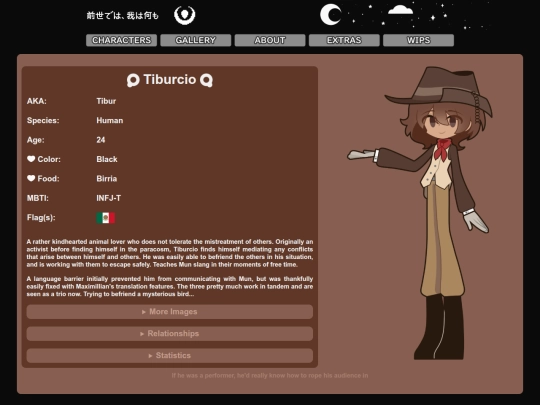Viewport: 540px width, 405px height.
Task: Go to the ABOUT page
Action: pos(270,40)
